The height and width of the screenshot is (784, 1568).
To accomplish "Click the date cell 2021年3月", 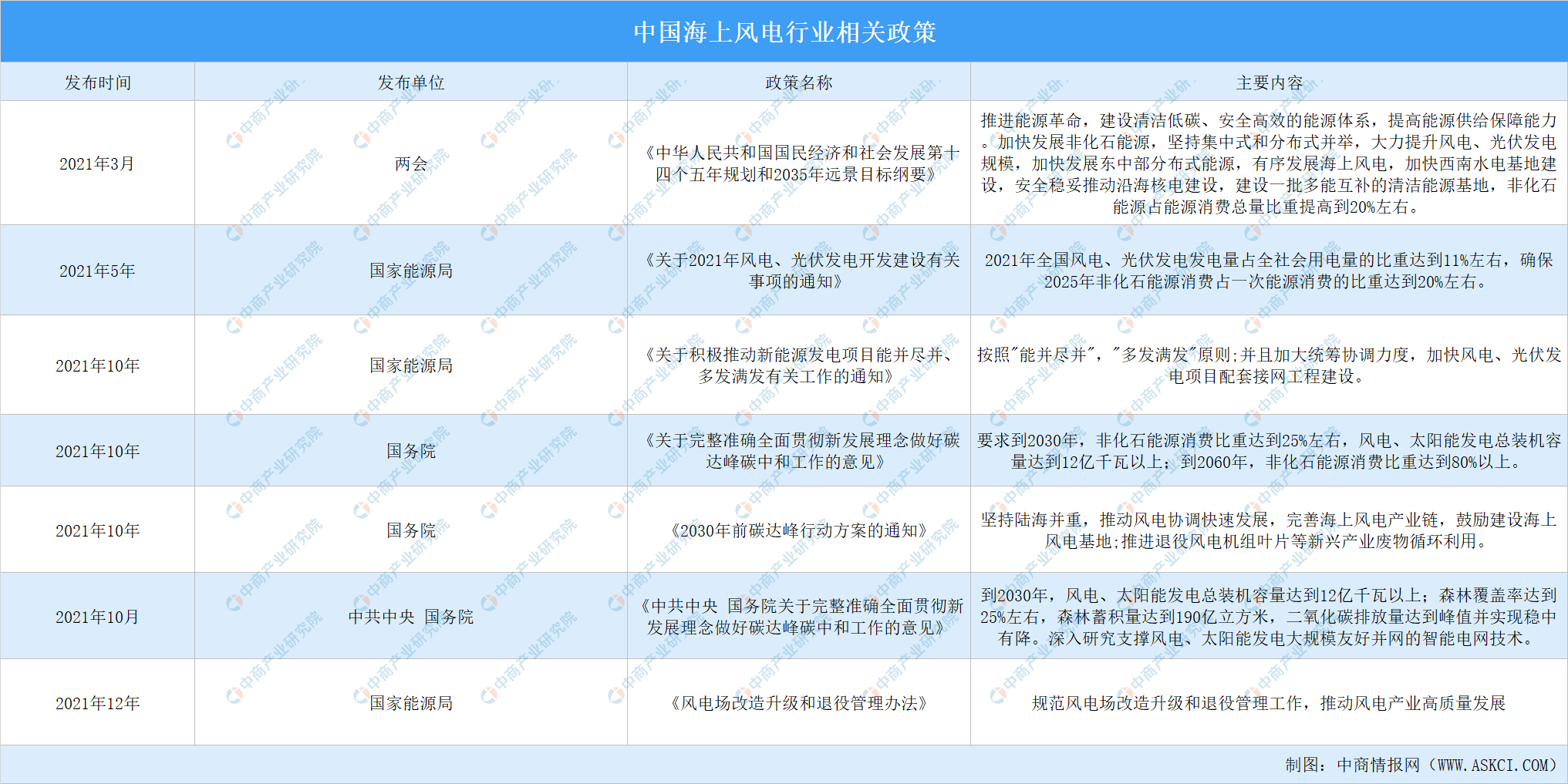I will click(97, 163).
